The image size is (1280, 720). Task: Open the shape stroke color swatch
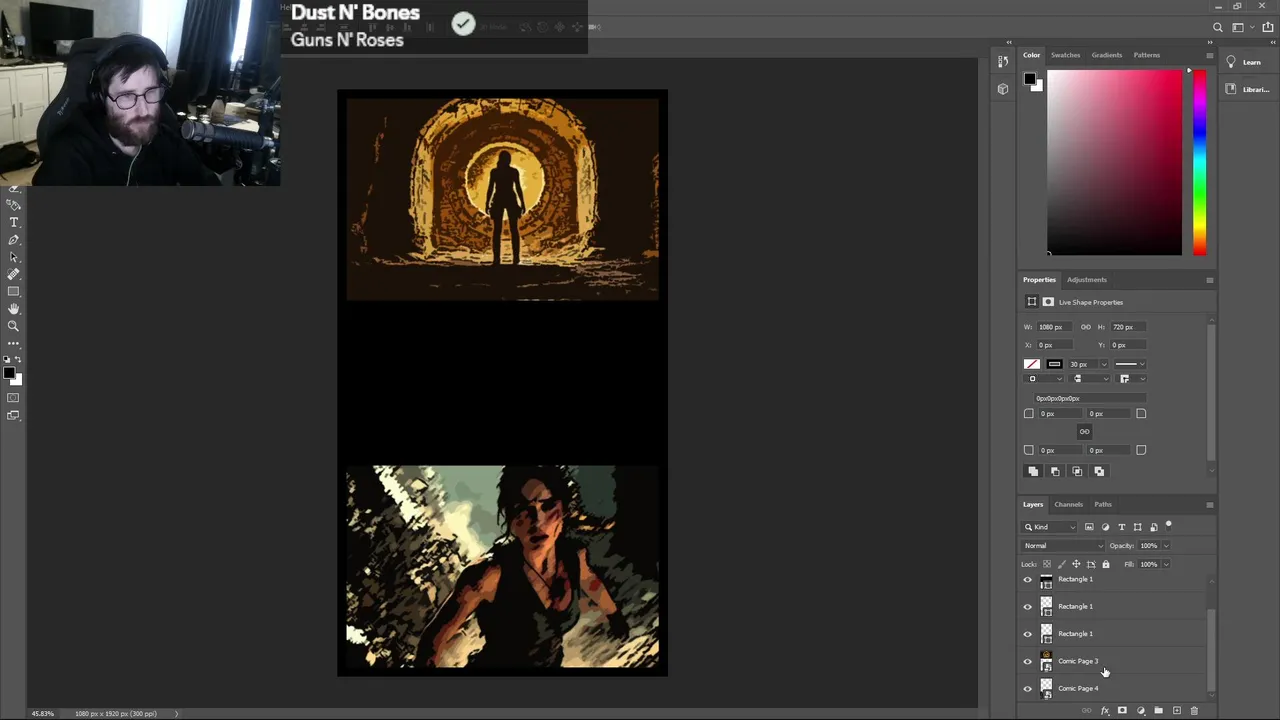[1054, 364]
